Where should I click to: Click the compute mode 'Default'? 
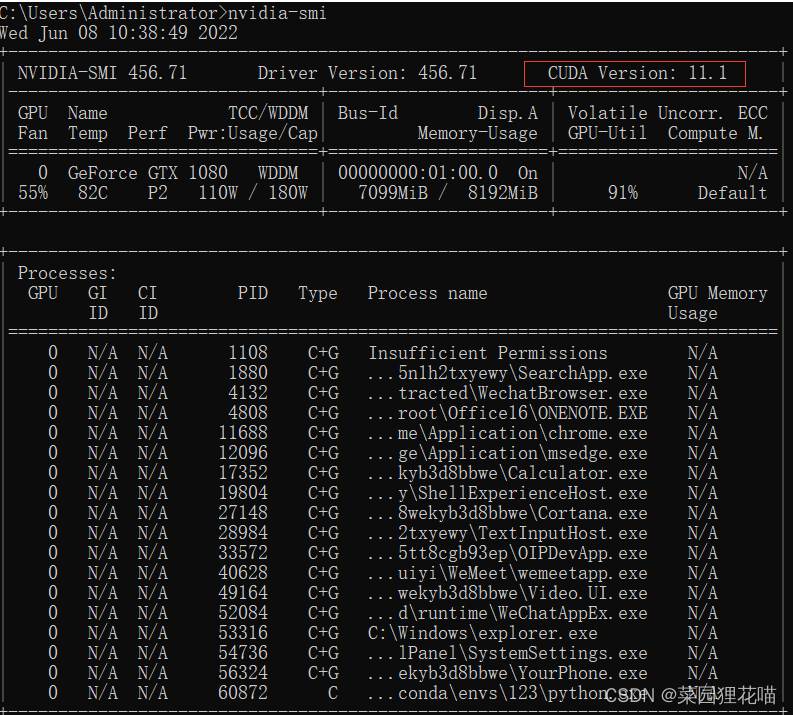pos(732,193)
